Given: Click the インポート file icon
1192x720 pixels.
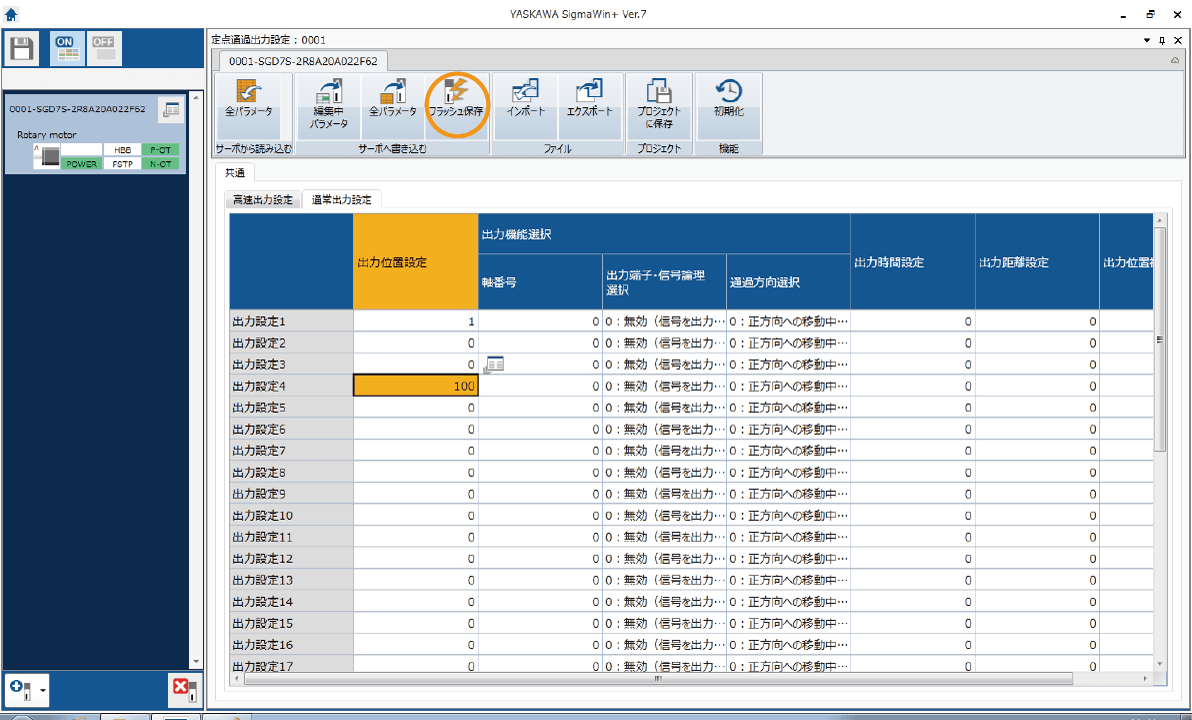Looking at the screenshot, I should coord(525,97).
